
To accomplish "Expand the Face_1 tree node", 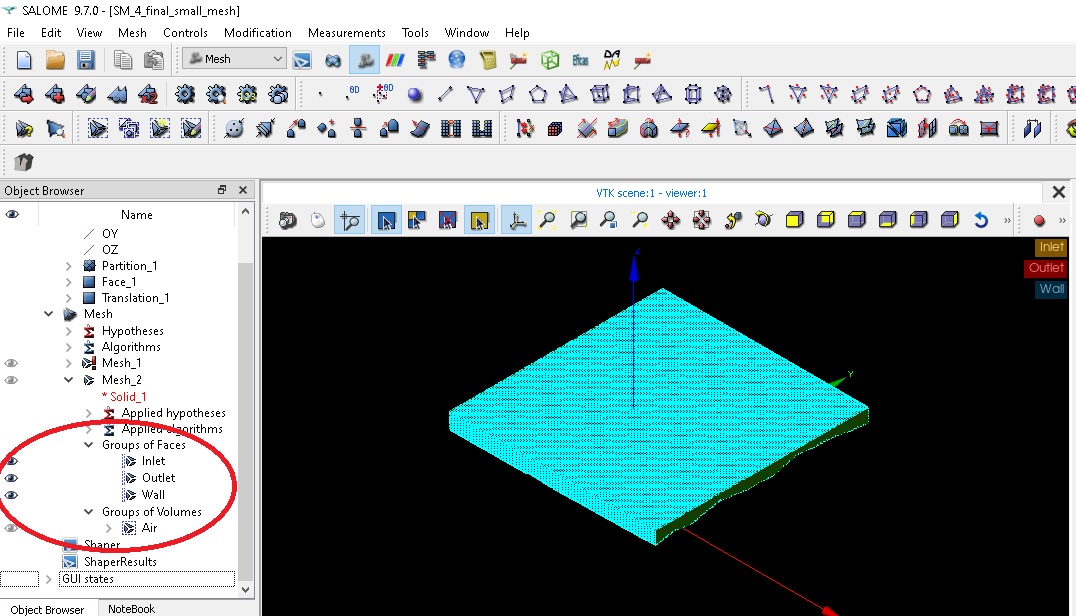I will click(69, 282).
